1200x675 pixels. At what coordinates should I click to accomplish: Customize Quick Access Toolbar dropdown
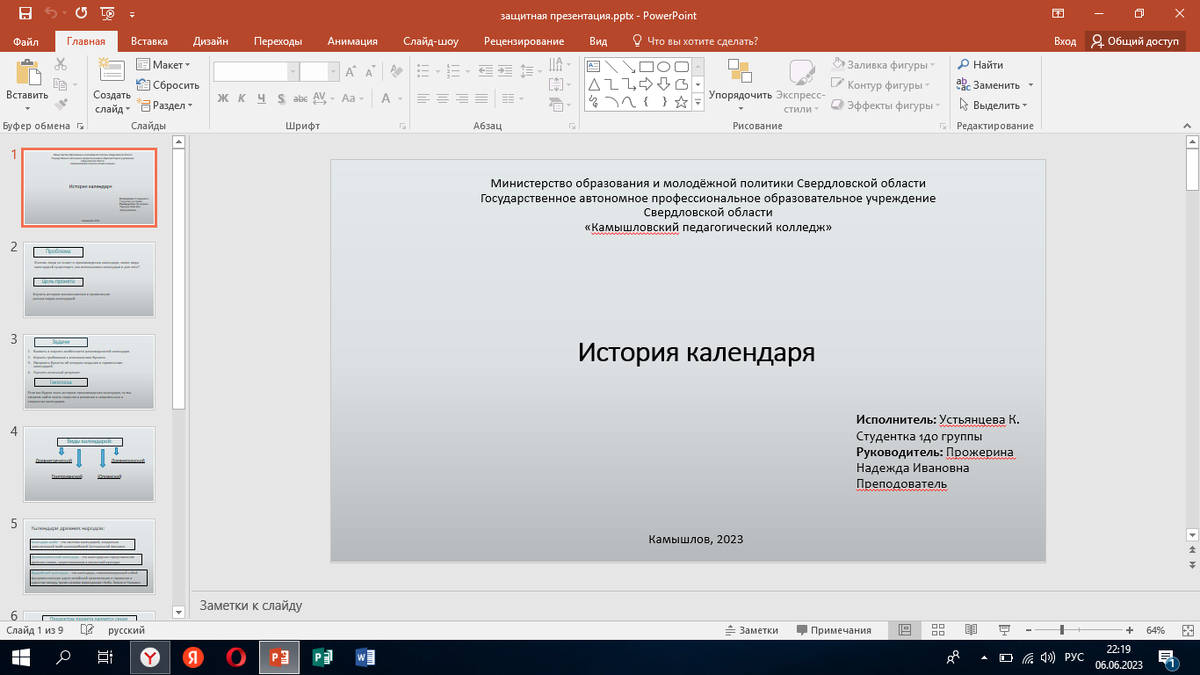click(133, 15)
